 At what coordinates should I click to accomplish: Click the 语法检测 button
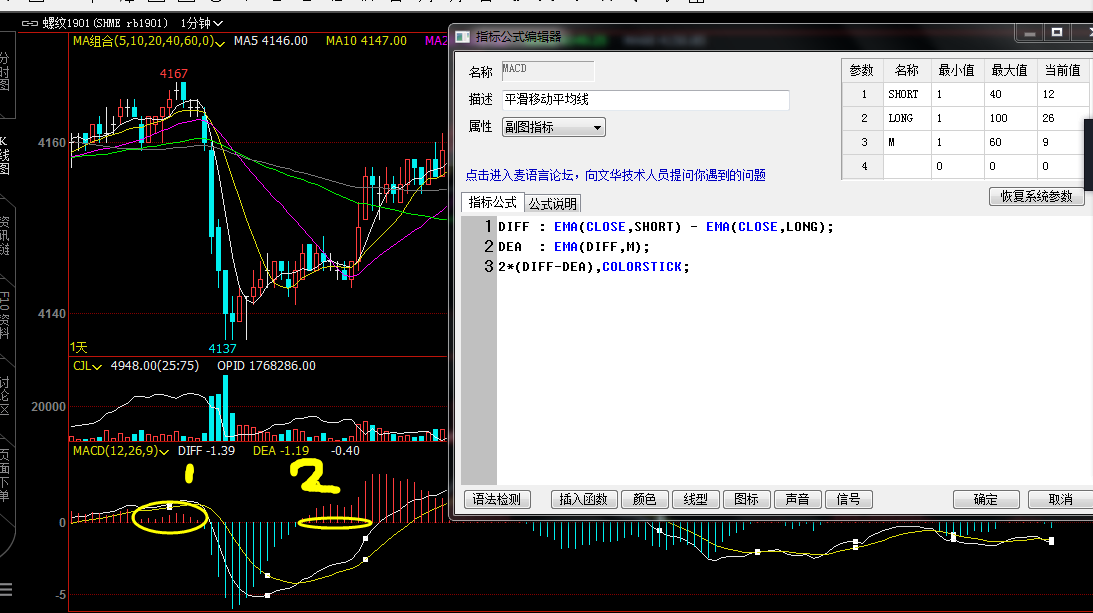tap(498, 500)
